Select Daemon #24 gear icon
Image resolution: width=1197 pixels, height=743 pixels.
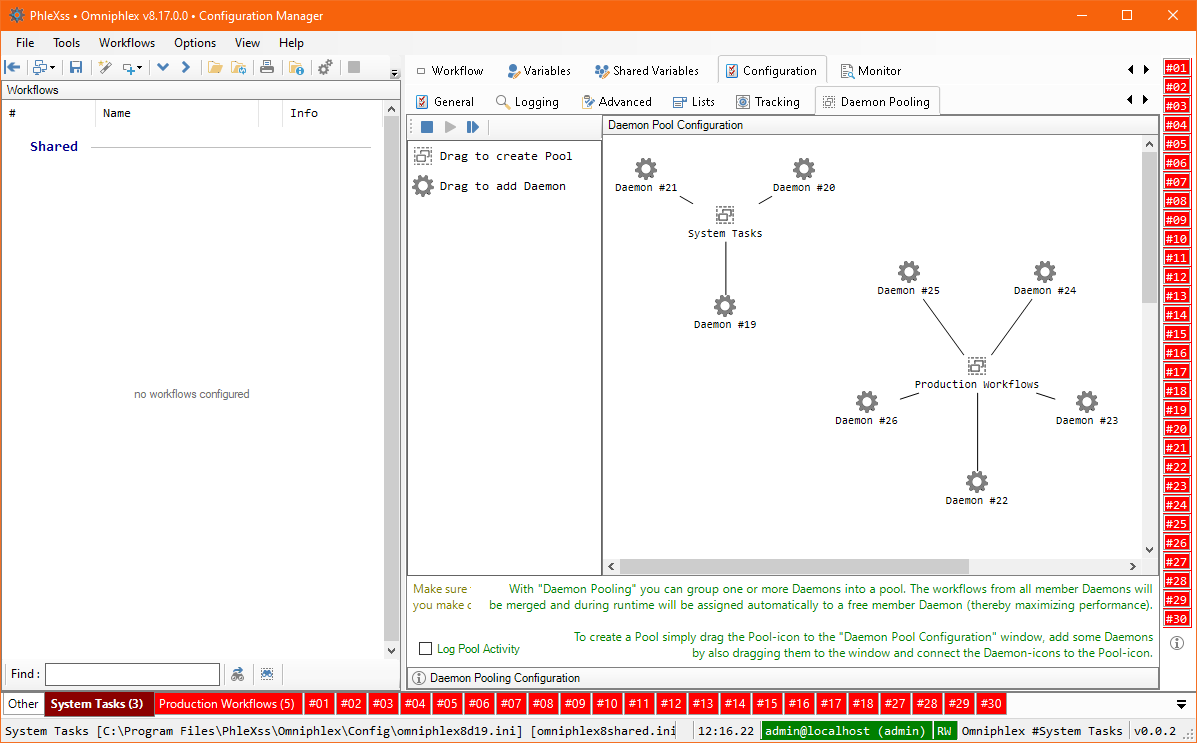1045,271
